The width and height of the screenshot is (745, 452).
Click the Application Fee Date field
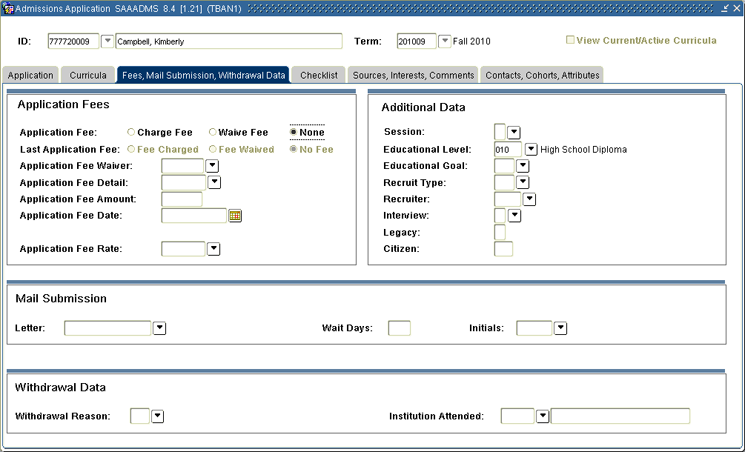[194, 216]
